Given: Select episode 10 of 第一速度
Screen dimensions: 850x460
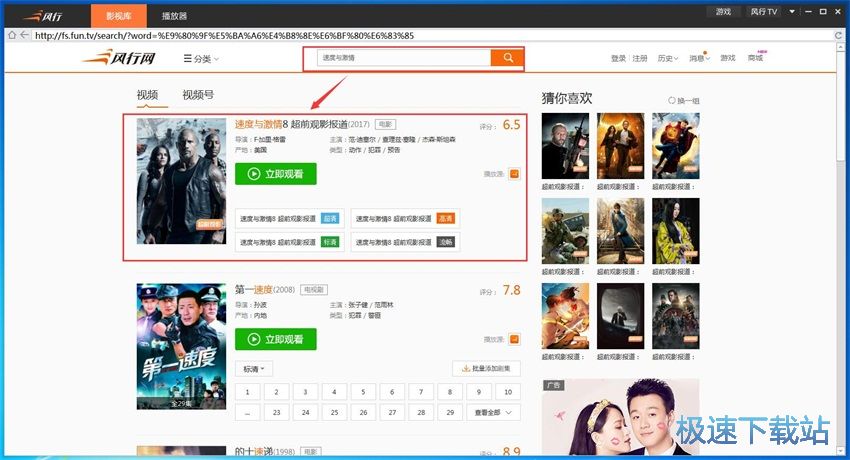Looking at the screenshot, I should click(508, 392).
